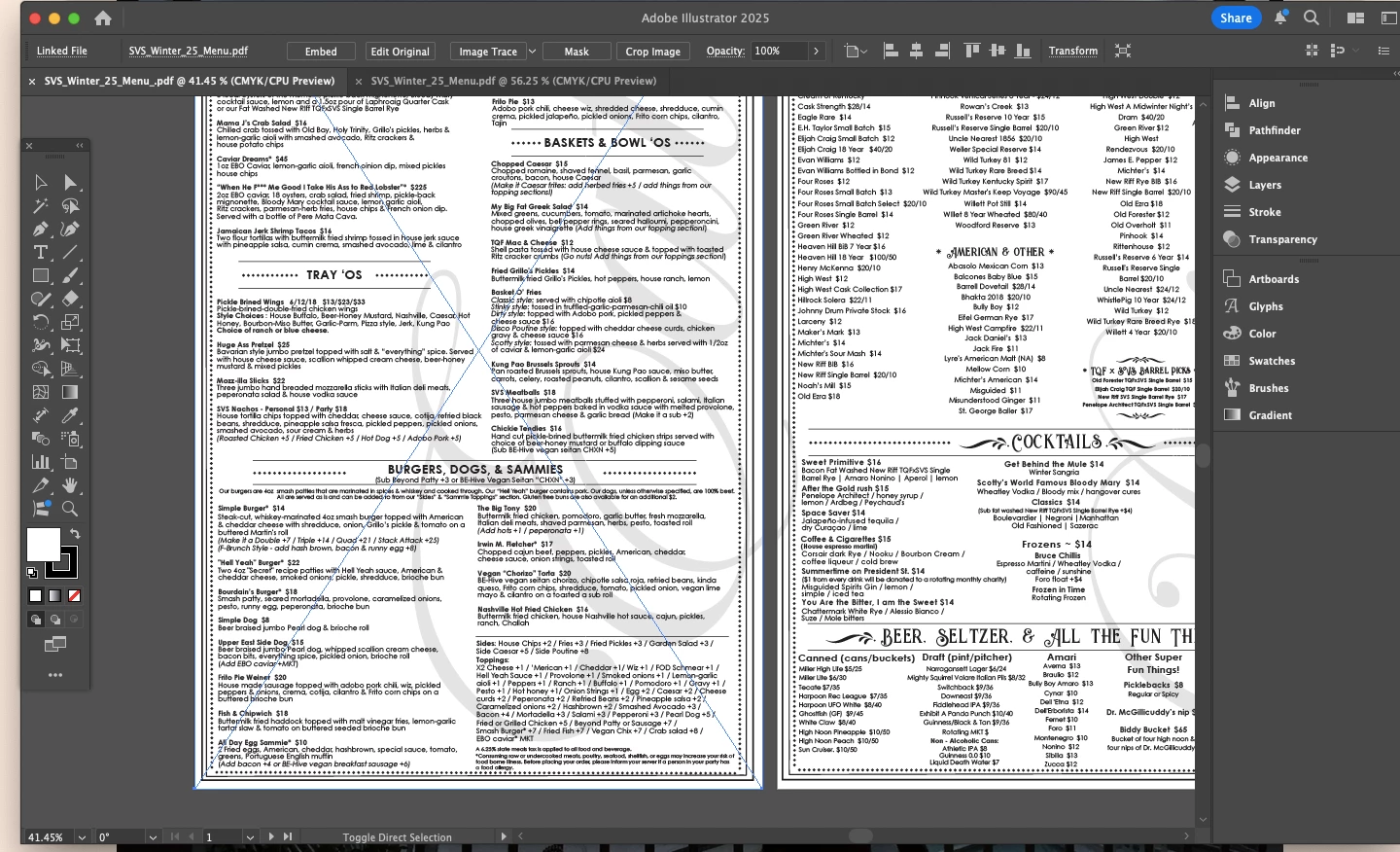This screenshot has height=852, width=1400.
Task: Select the Type tool
Action: point(41,252)
